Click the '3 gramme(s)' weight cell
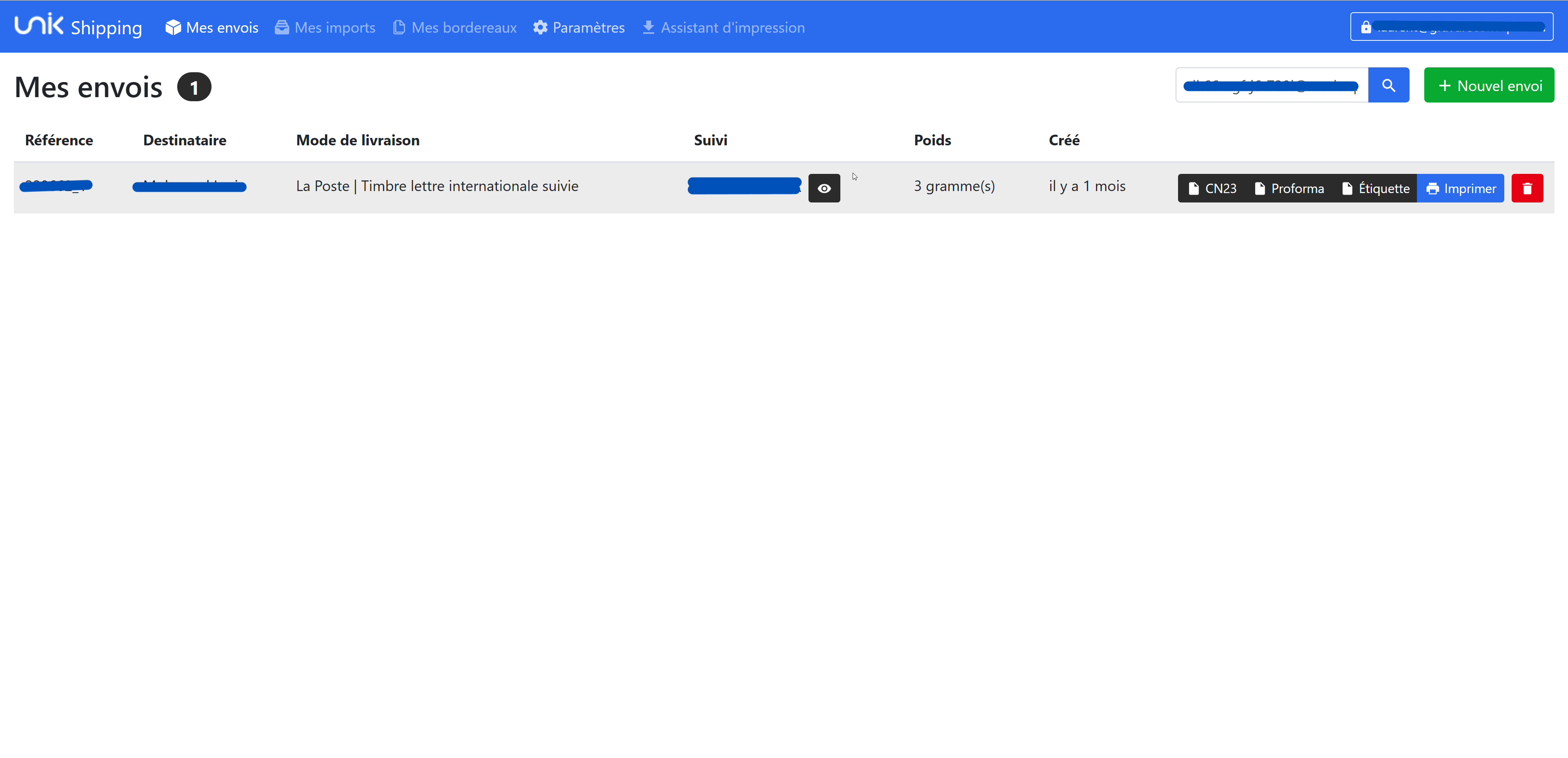The height and width of the screenshot is (758, 1568). pos(954,186)
